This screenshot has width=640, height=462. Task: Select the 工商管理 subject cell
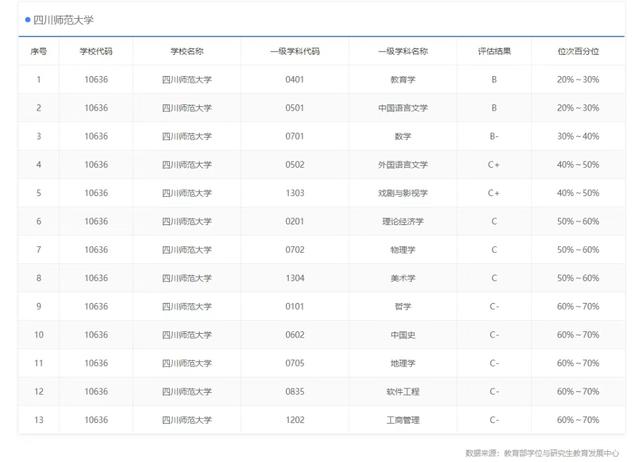(403, 420)
